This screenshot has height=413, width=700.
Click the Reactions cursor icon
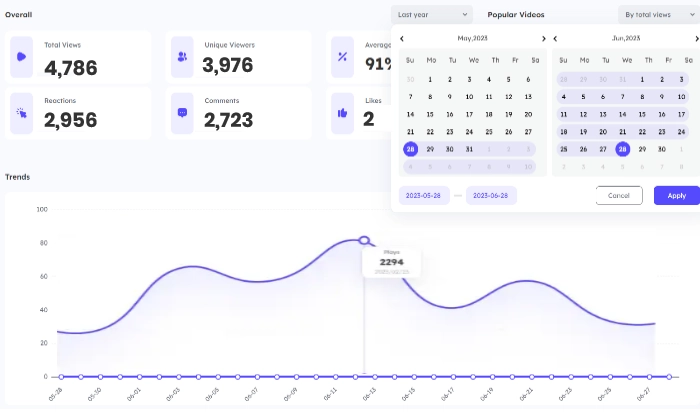(22, 113)
